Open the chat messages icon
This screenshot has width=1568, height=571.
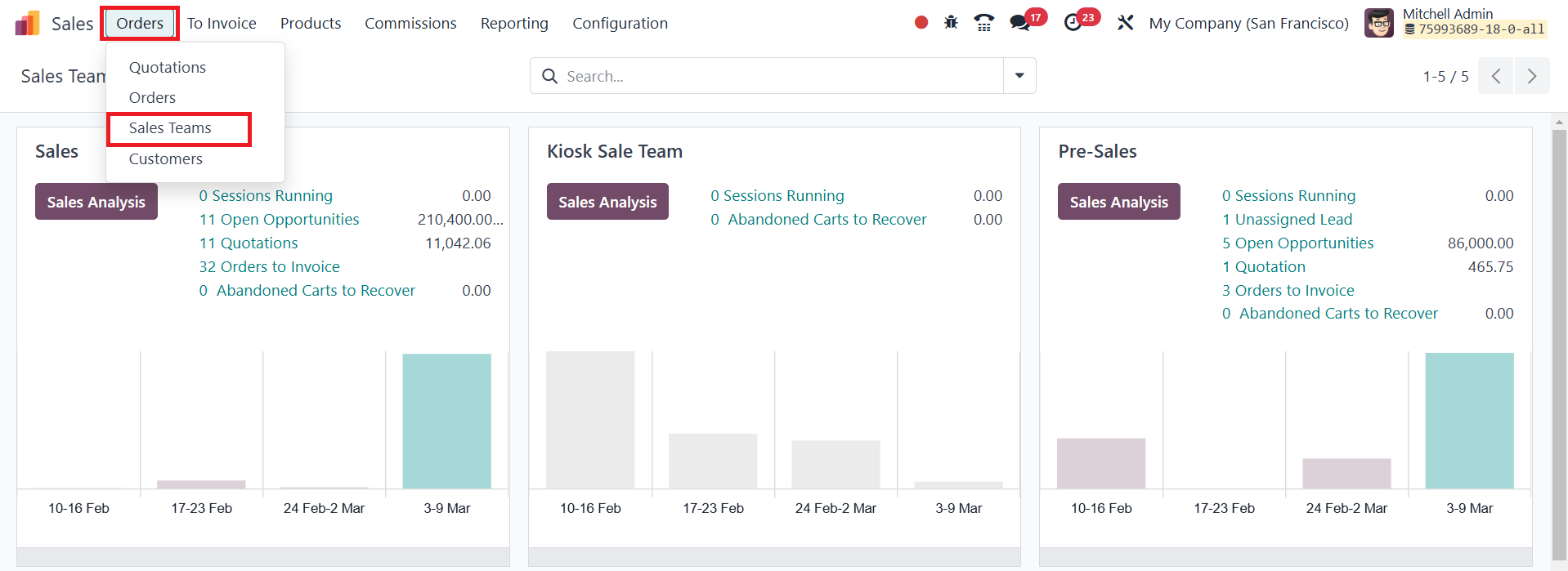click(1019, 23)
